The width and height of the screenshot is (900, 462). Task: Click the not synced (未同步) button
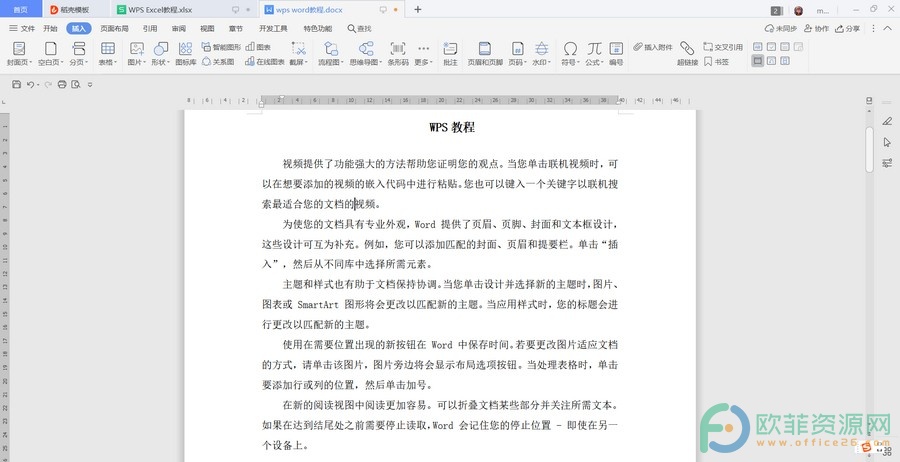click(x=781, y=29)
